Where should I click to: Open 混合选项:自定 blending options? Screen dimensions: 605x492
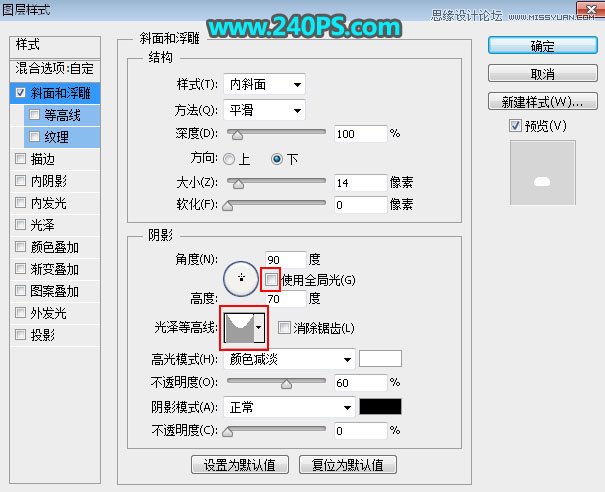(x=55, y=69)
